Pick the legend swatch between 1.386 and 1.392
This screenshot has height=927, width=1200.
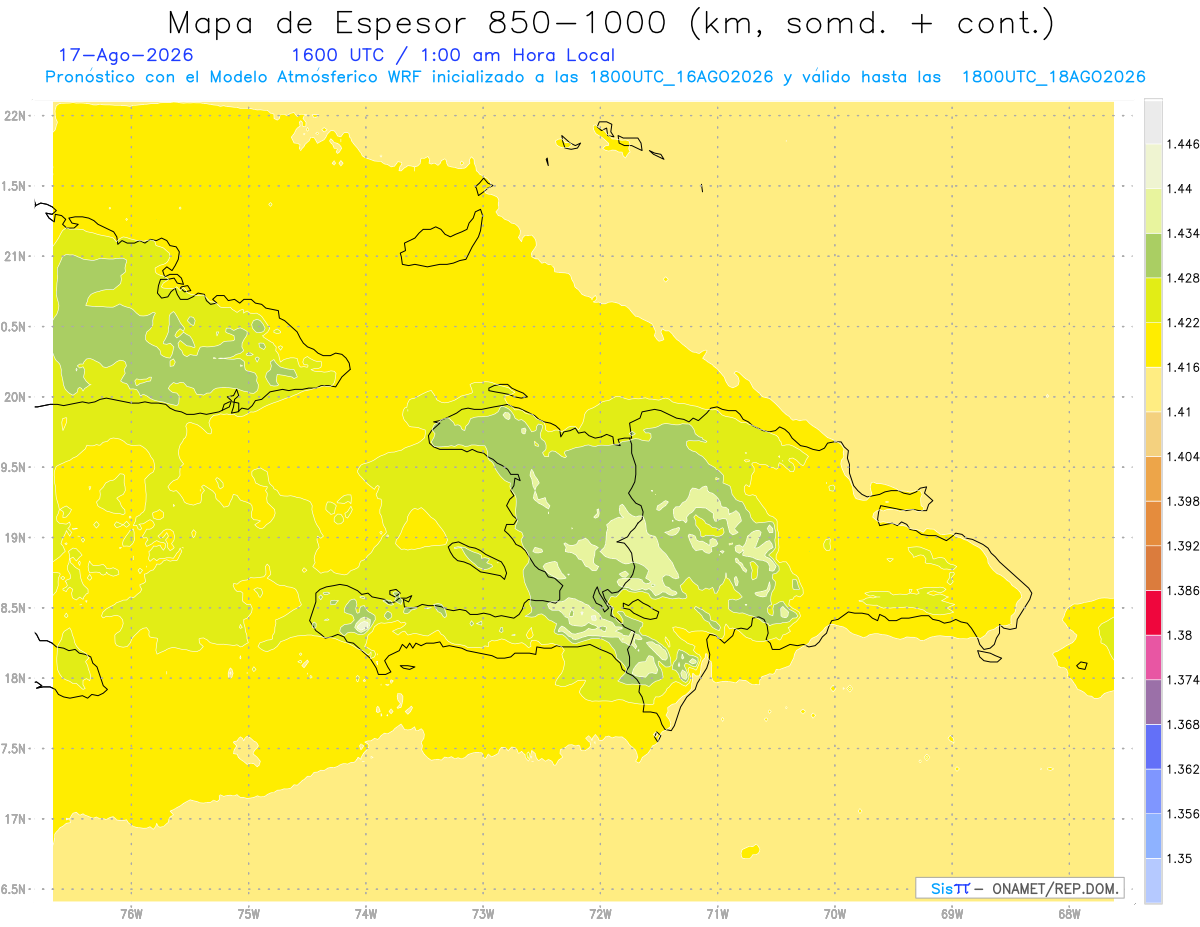[x=1153, y=568]
